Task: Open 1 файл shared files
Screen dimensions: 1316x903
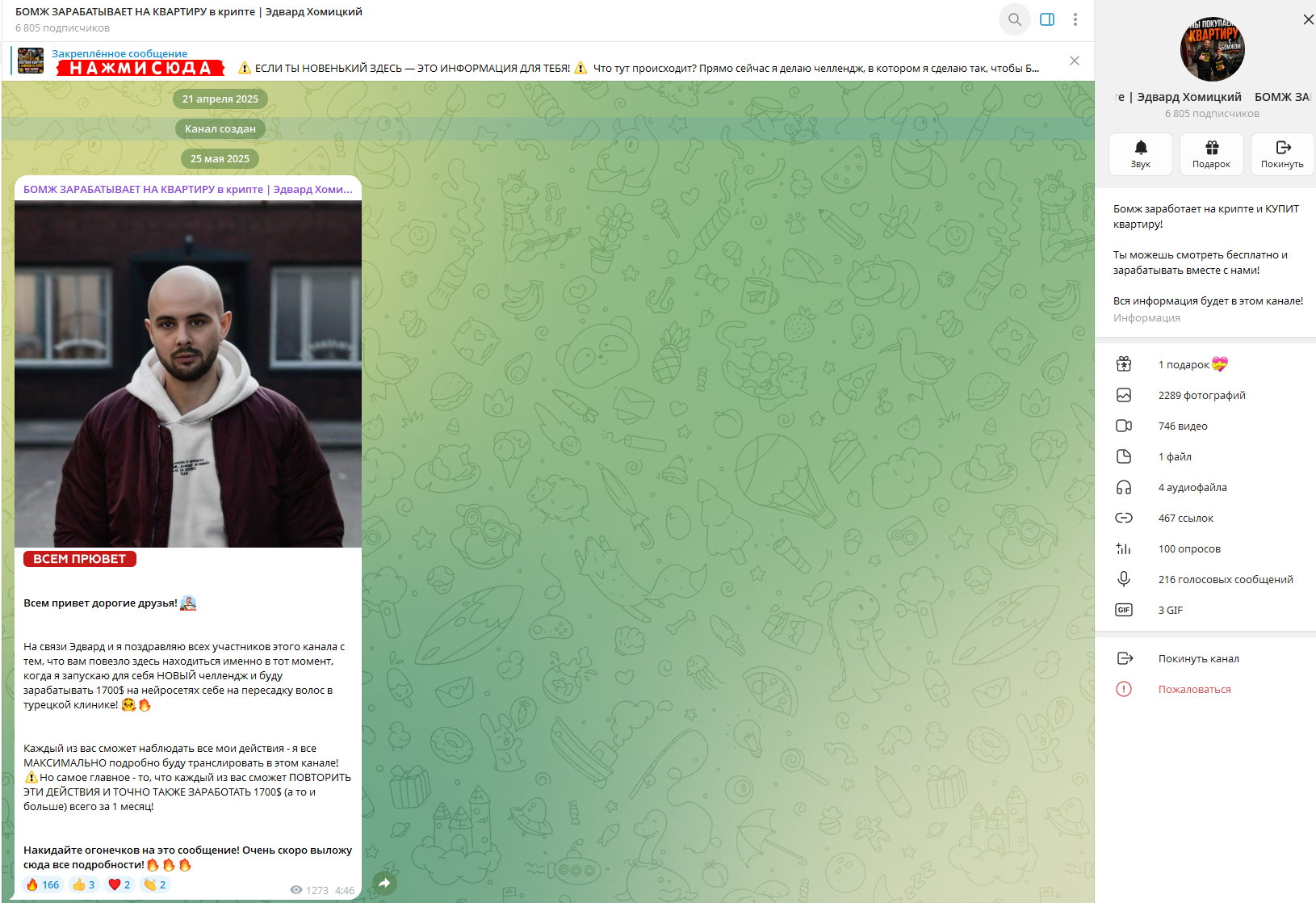Action: pos(1205,456)
